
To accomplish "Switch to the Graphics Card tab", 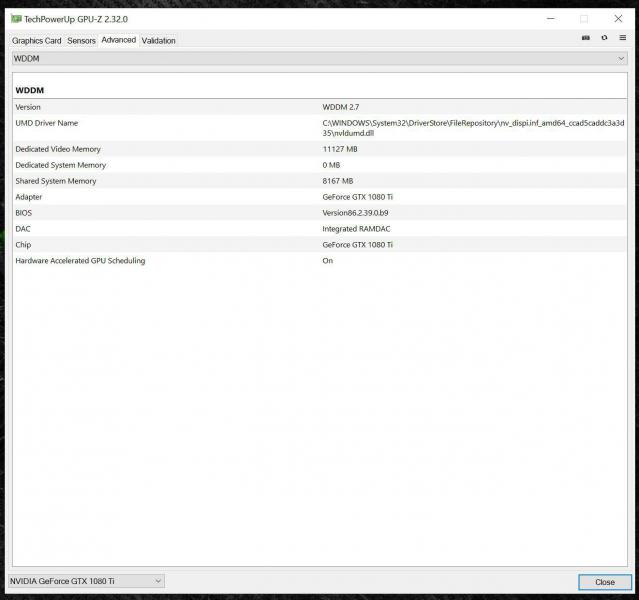I will click(x=37, y=41).
